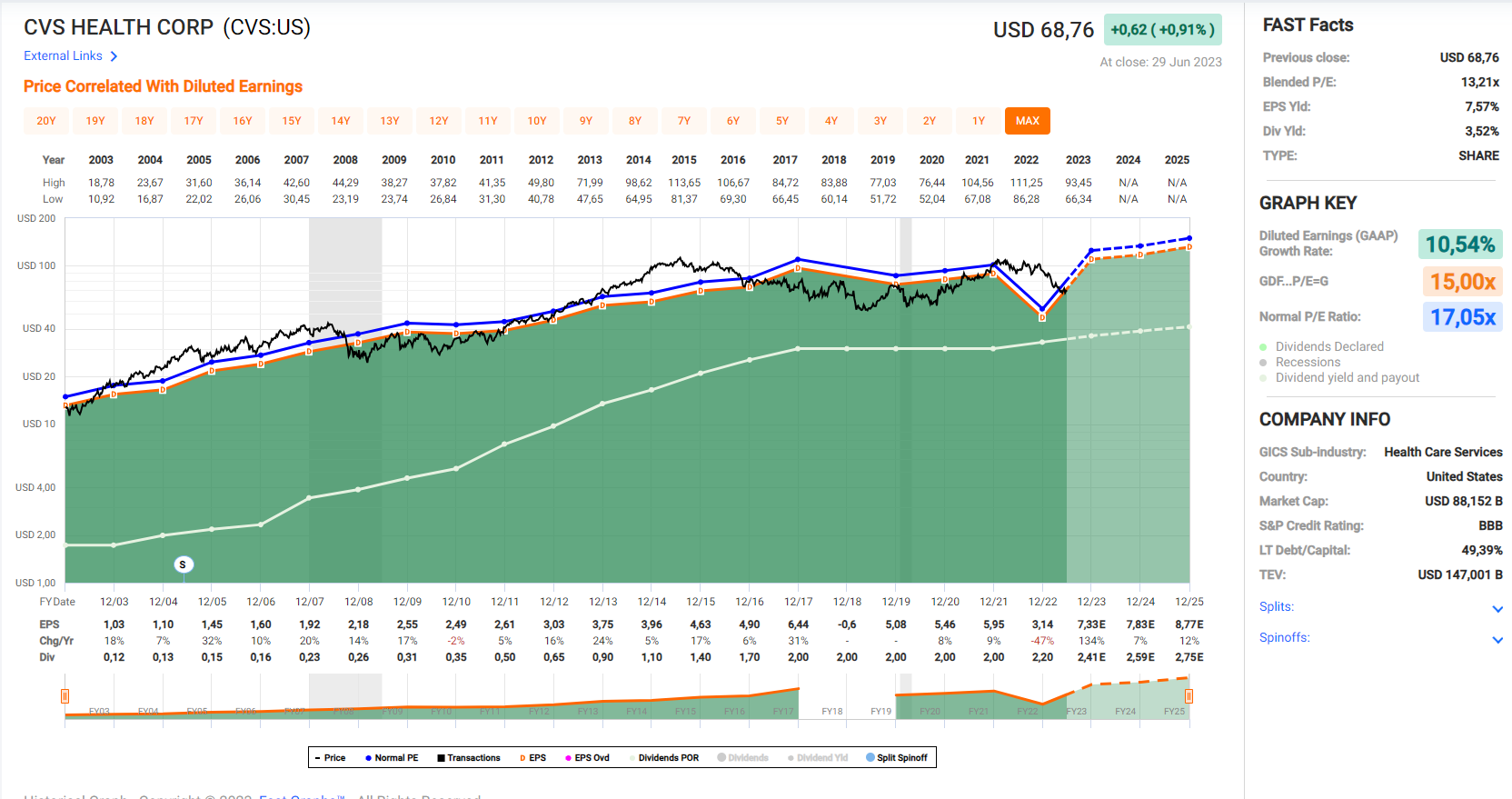
Task: Click the left handle of range slider
Action: pyautogui.click(x=65, y=696)
